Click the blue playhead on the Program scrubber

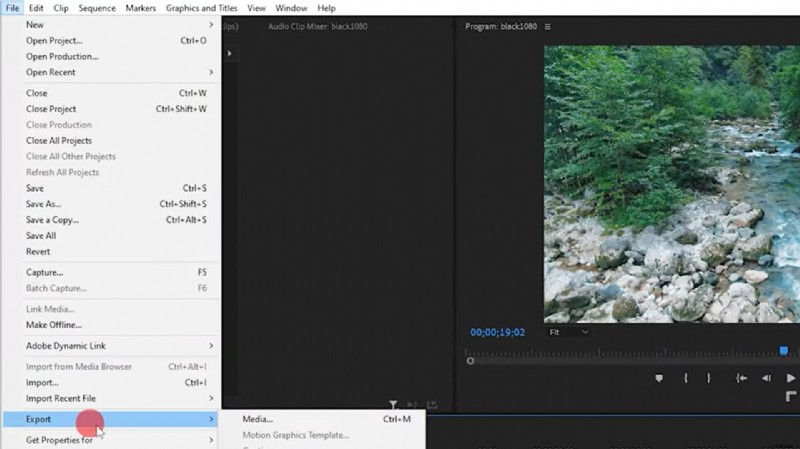784,351
